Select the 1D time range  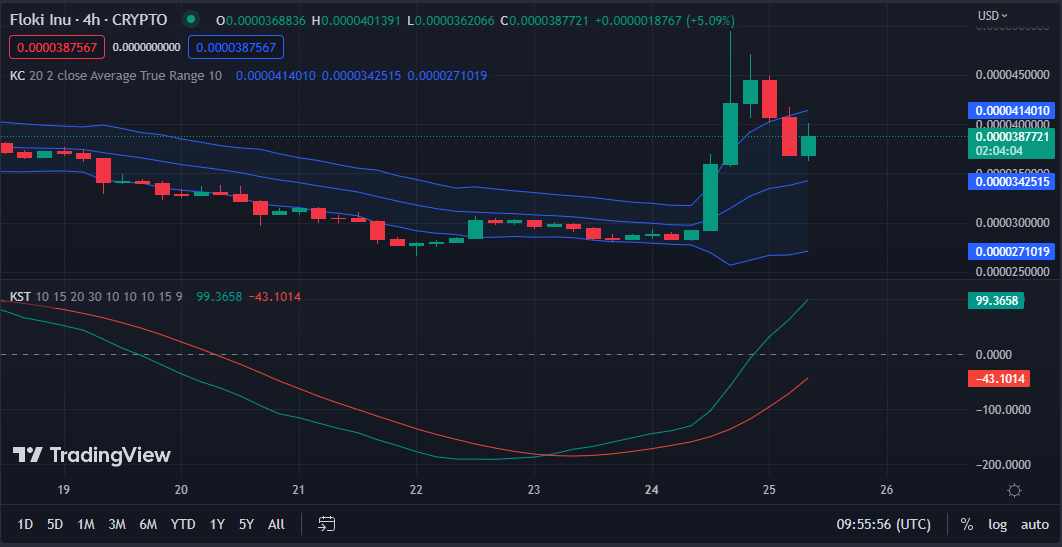pos(25,524)
